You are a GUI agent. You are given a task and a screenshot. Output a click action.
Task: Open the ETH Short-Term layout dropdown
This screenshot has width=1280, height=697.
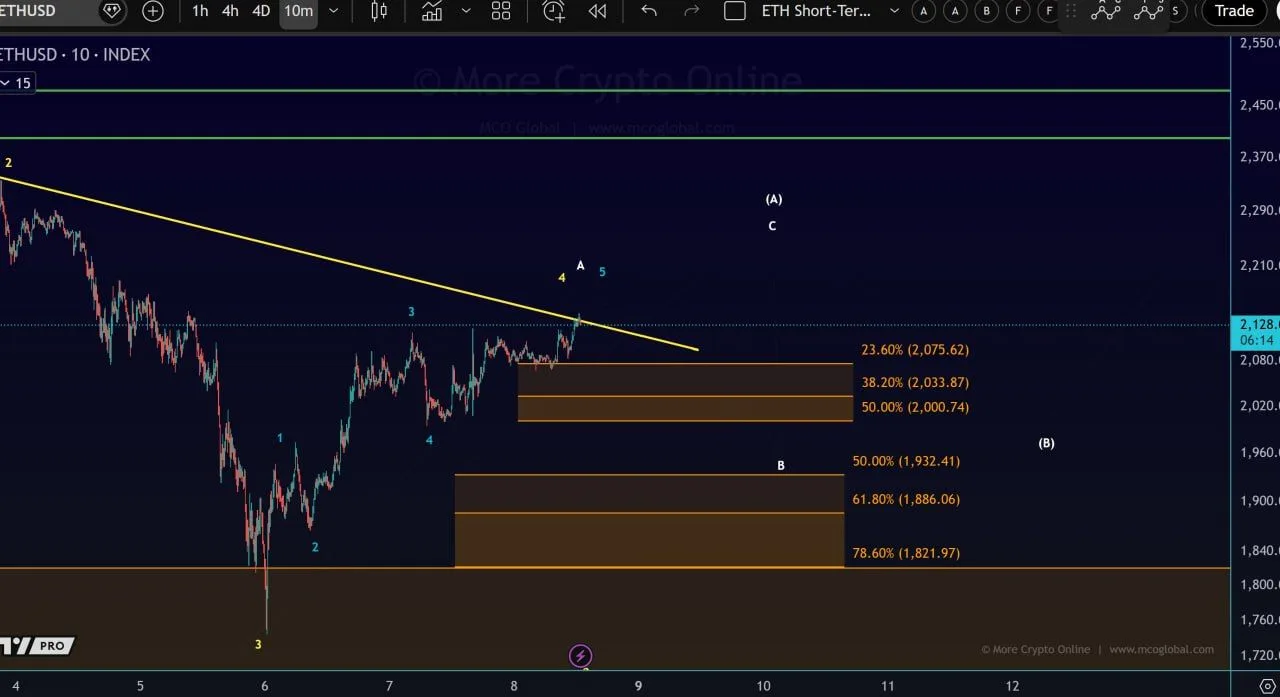point(893,11)
